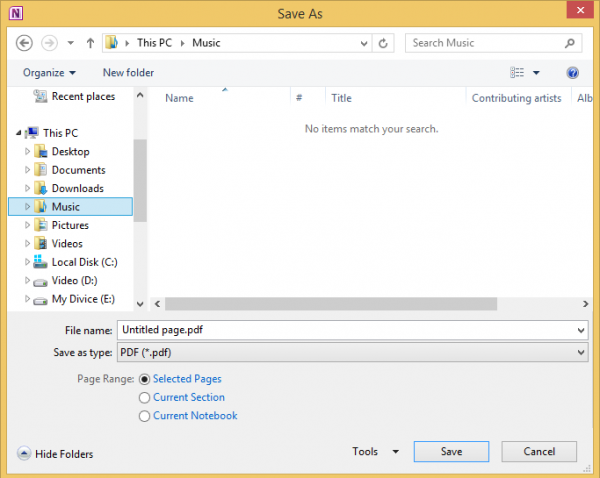Viewport: 600px width, 478px height.
Task: Open the Save as type dropdown
Action: point(351,352)
